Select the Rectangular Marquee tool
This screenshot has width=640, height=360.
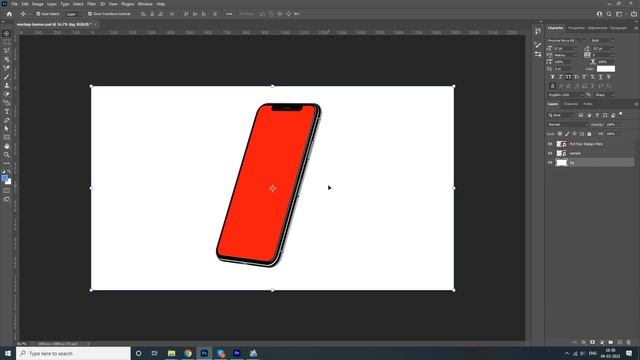coord(7,42)
